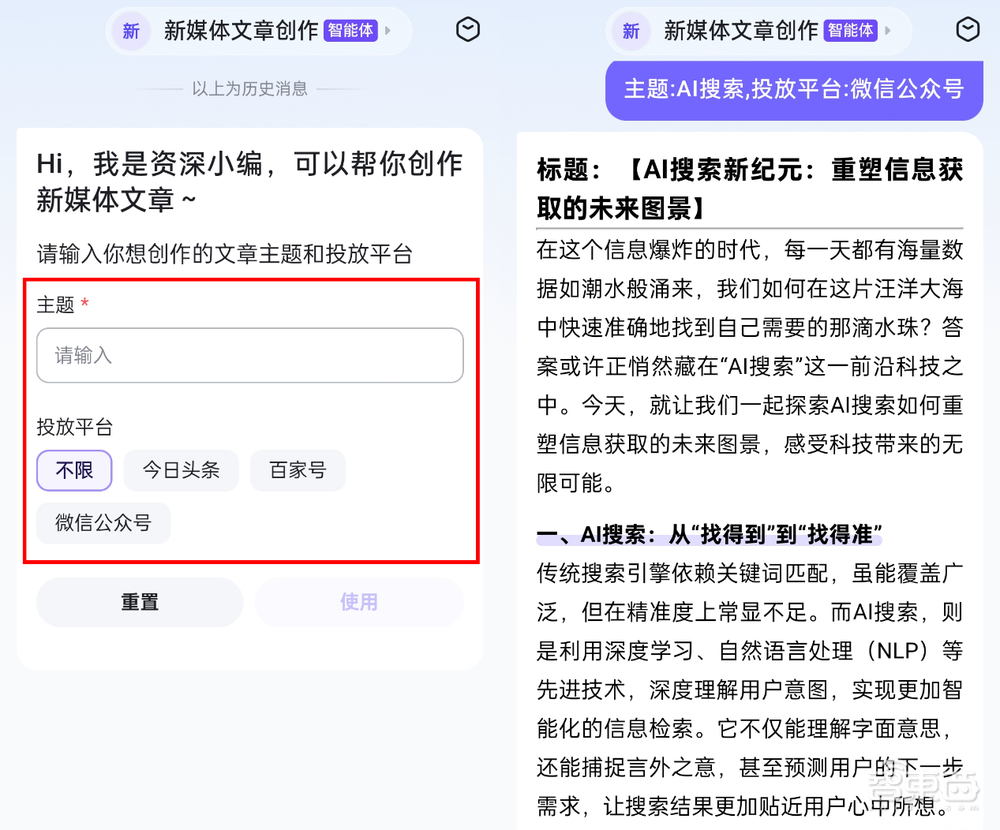Screen dimensions: 1000x830
Task: Select the 百家号 platform option
Action: 298,470
